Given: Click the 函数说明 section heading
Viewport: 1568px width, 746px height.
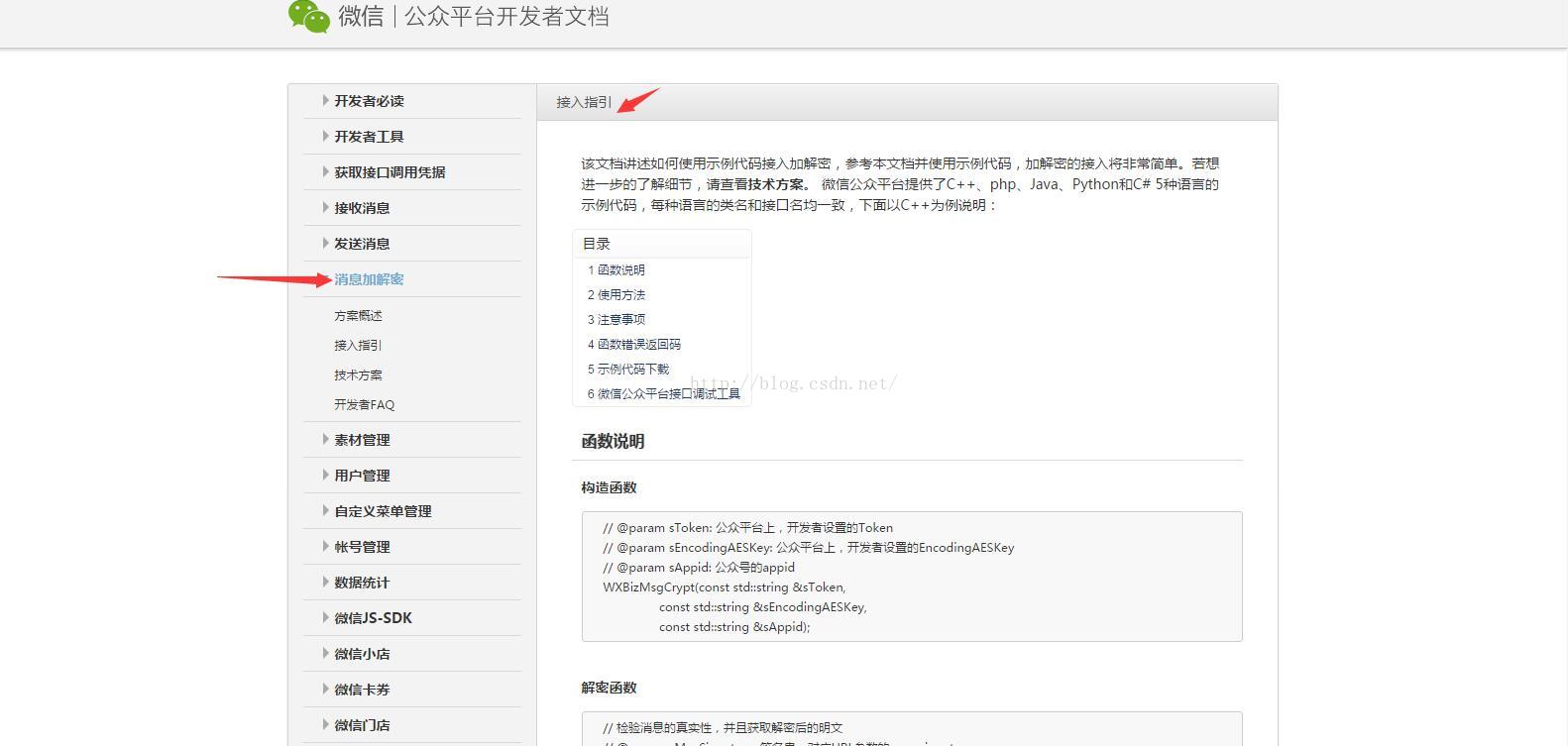Looking at the screenshot, I should [x=613, y=442].
